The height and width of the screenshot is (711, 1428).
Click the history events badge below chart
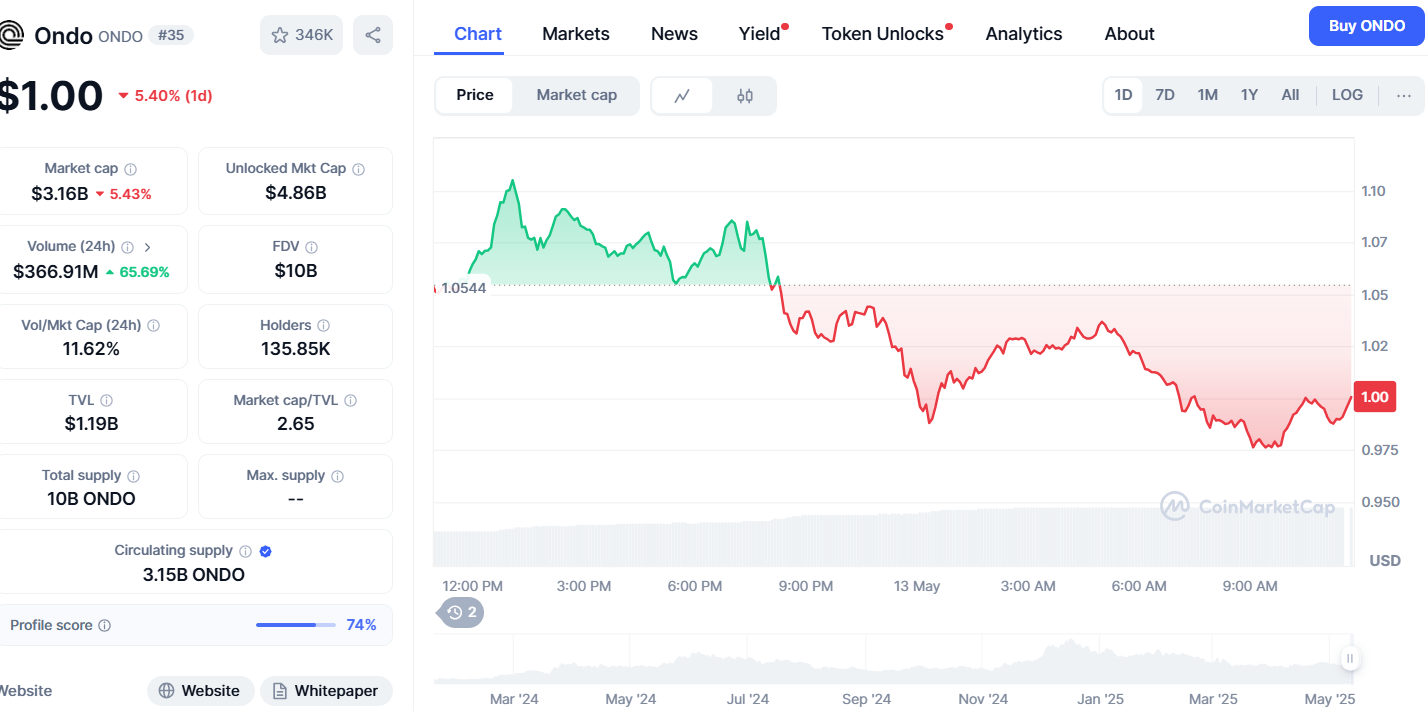pyautogui.click(x=461, y=612)
